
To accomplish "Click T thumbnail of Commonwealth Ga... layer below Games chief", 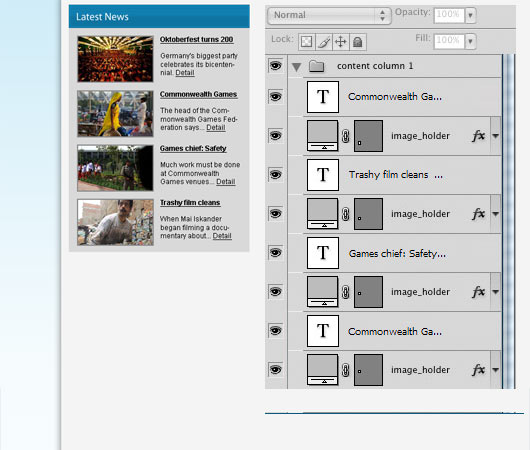I will (323, 331).
